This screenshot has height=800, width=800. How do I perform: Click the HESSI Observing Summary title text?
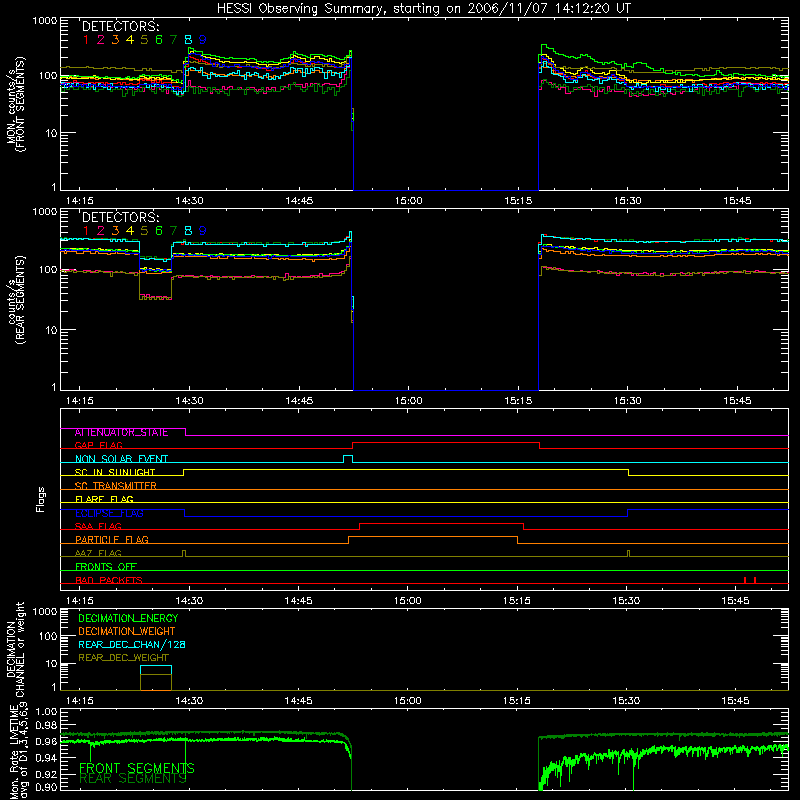pyautogui.click(x=423, y=9)
